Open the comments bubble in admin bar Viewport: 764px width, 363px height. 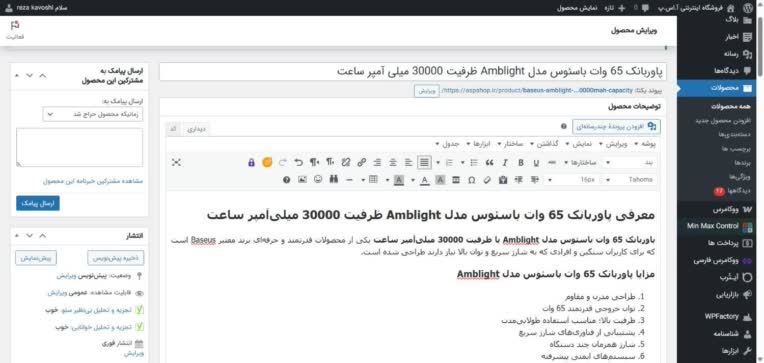pos(645,8)
